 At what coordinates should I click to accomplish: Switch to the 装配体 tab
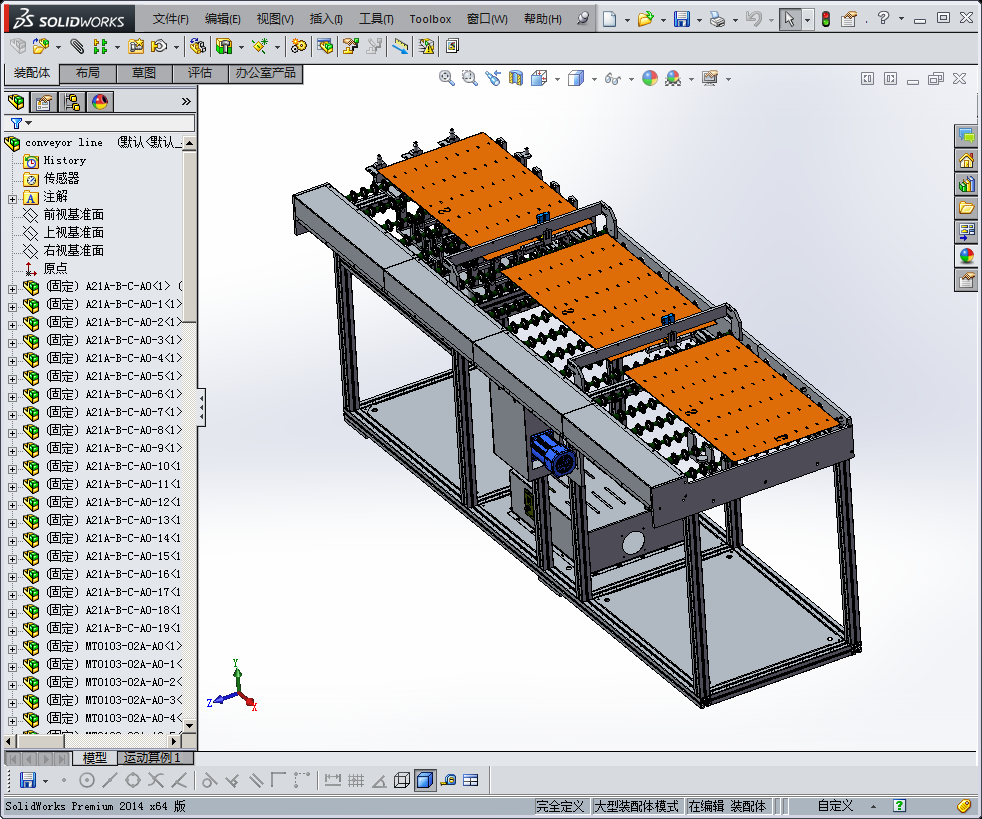tap(32, 73)
